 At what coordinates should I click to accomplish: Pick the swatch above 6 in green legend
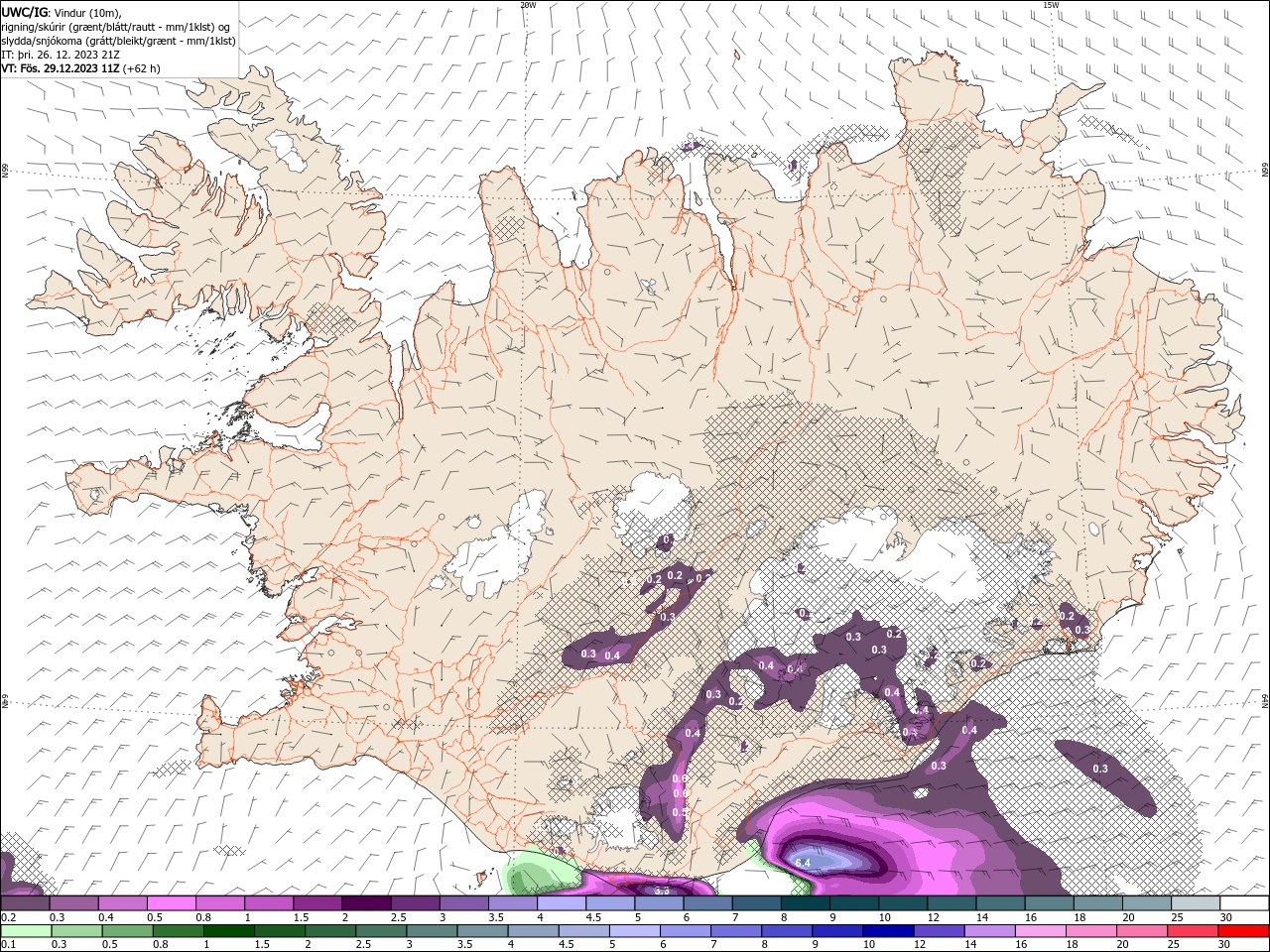point(684,931)
